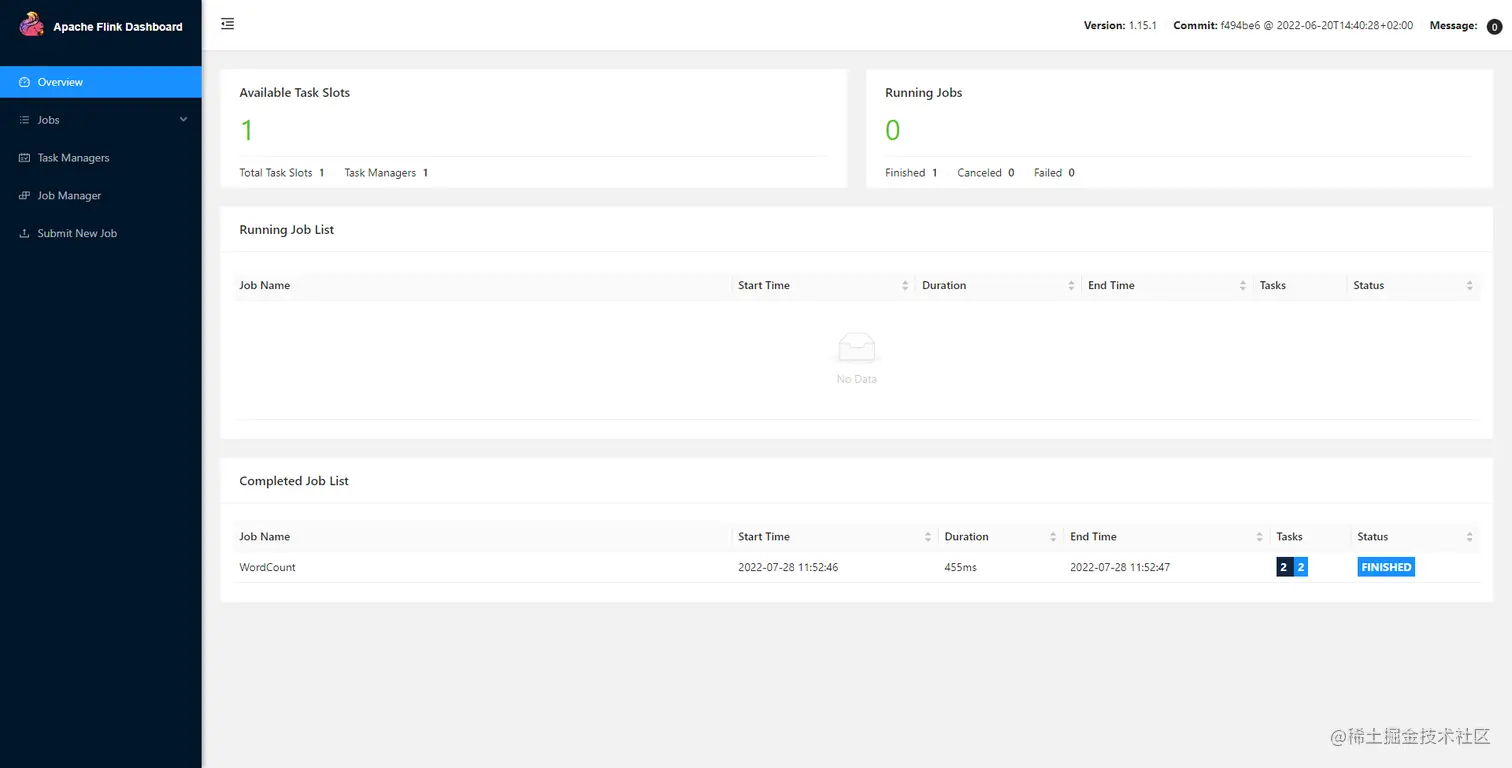Click the Overview dashboard icon
This screenshot has width=1512, height=768.
pos(25,82)
